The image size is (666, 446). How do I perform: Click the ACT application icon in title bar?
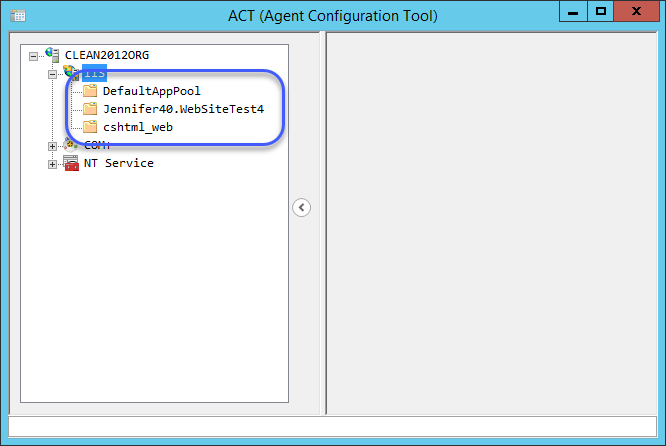tap(18, 16)
